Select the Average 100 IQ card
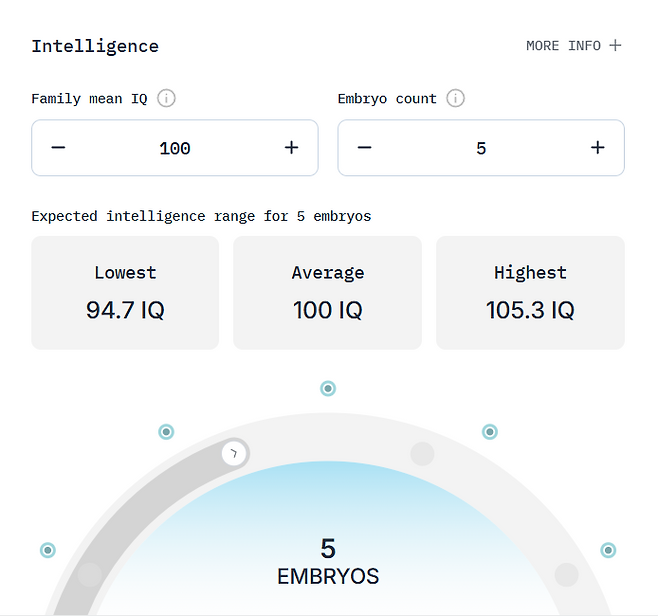This screenshot has width=658, height=616. click(327, 292)
